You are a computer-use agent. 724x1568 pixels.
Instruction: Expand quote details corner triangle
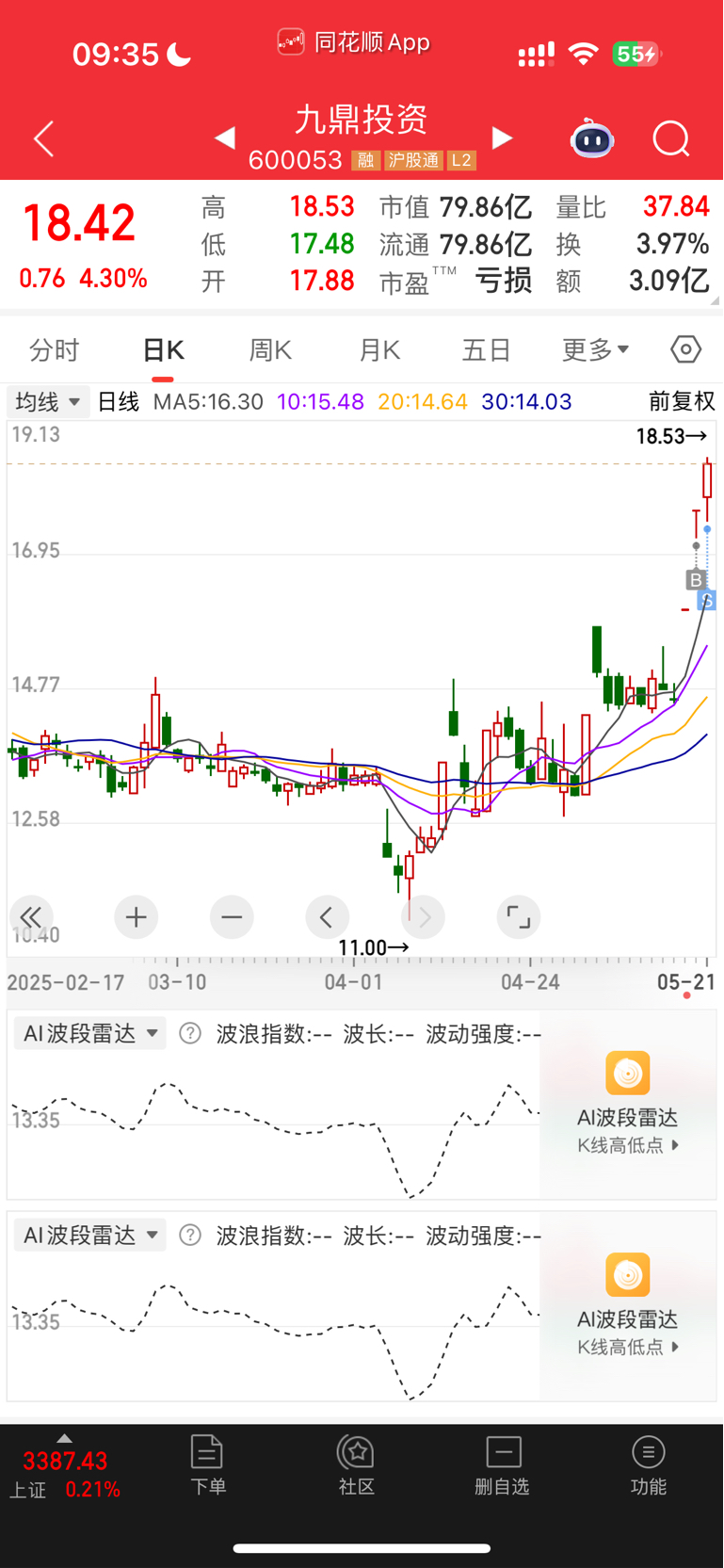(x=716, y=299)
